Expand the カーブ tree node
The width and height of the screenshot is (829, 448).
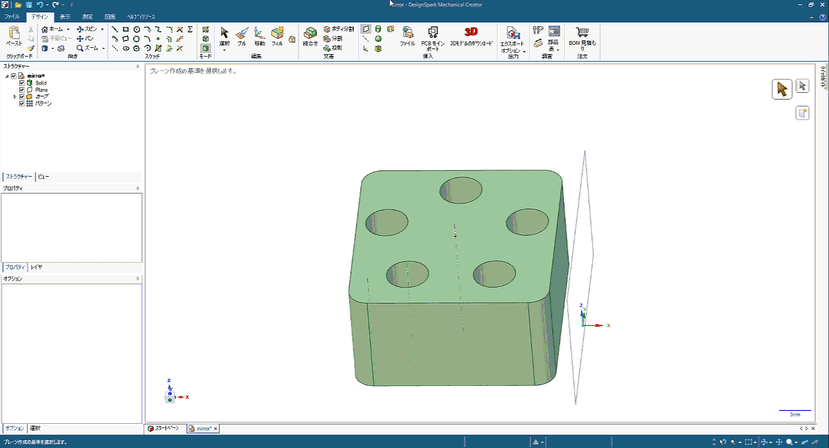coord(15,96)
